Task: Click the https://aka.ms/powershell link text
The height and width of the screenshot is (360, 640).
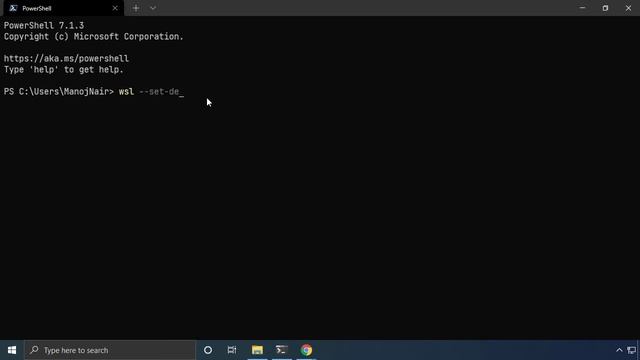Action: coord(66,58)
